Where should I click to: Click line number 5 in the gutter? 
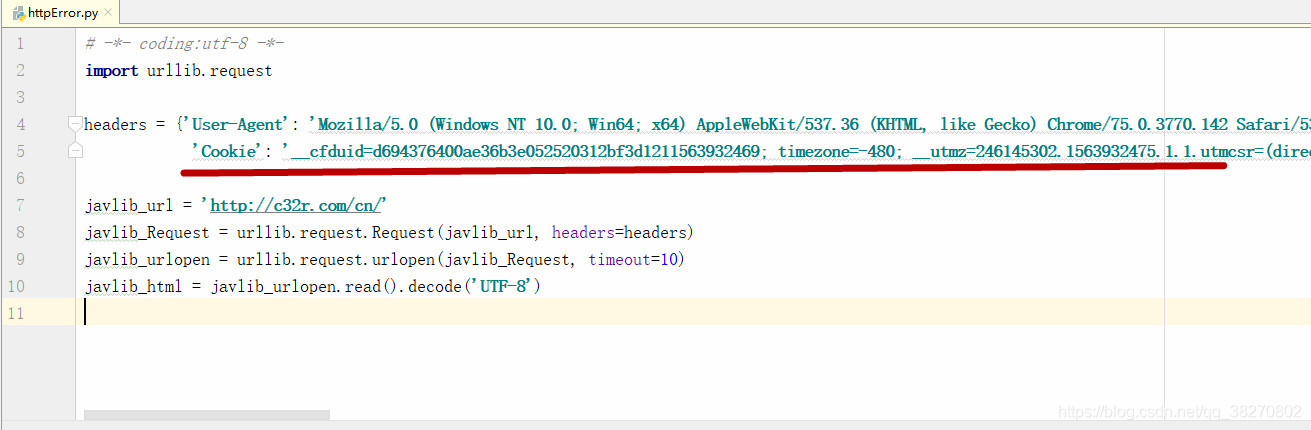pos(21,151)
